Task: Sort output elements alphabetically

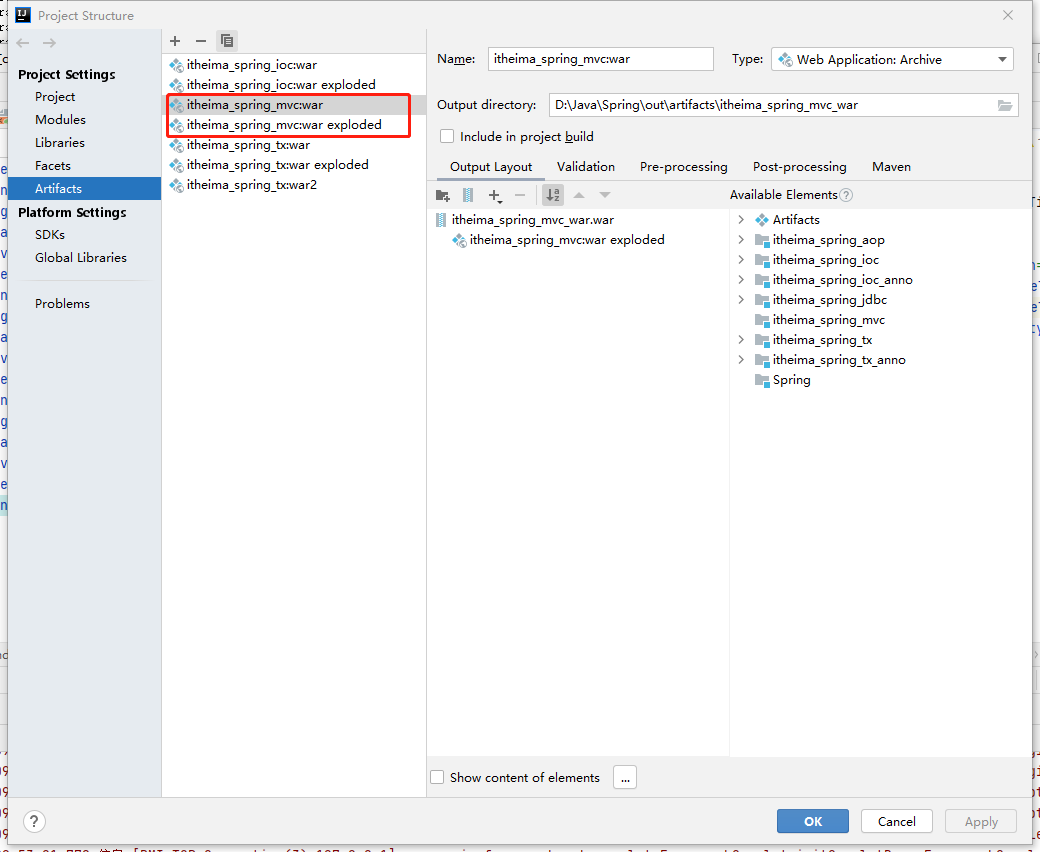Action: (x=552, y=195)
